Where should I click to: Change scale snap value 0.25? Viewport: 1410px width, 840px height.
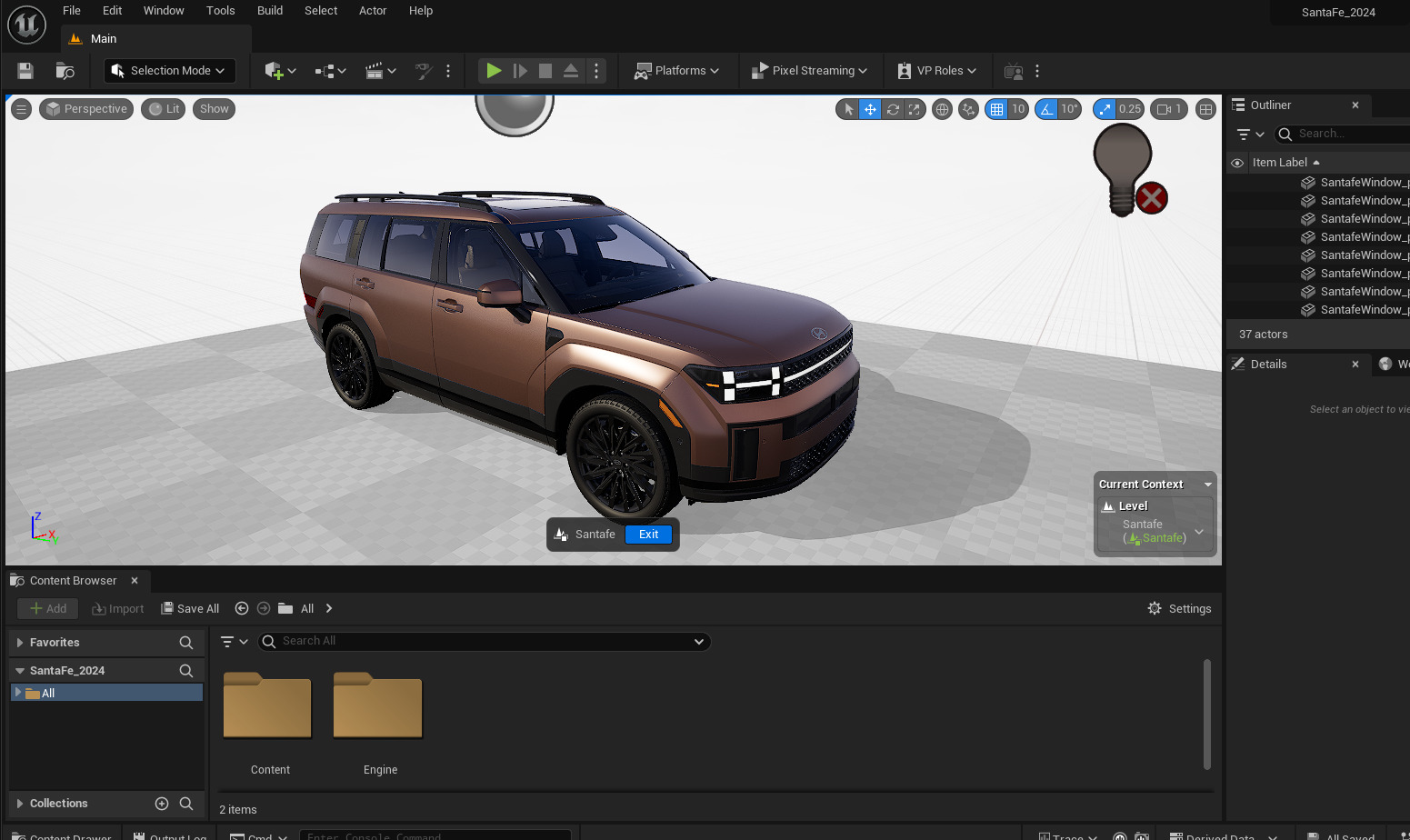(1130, 109)
